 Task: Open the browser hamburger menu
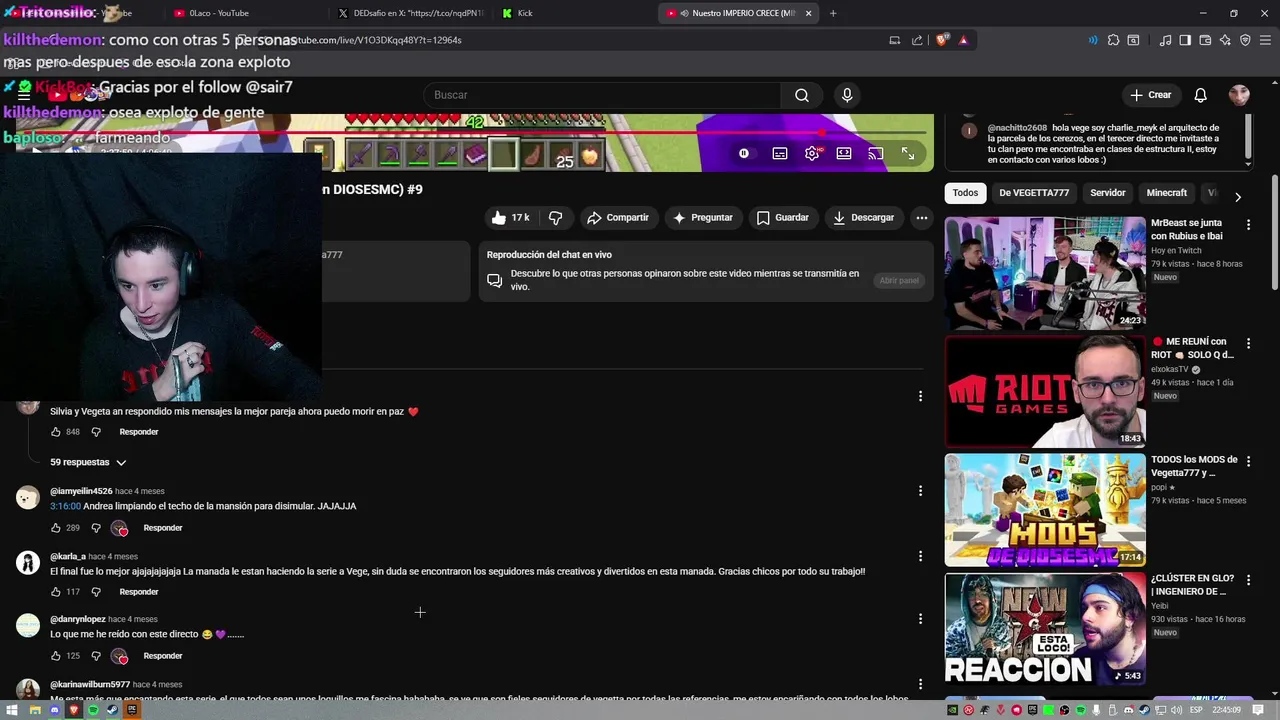(x=1265, y=40)
